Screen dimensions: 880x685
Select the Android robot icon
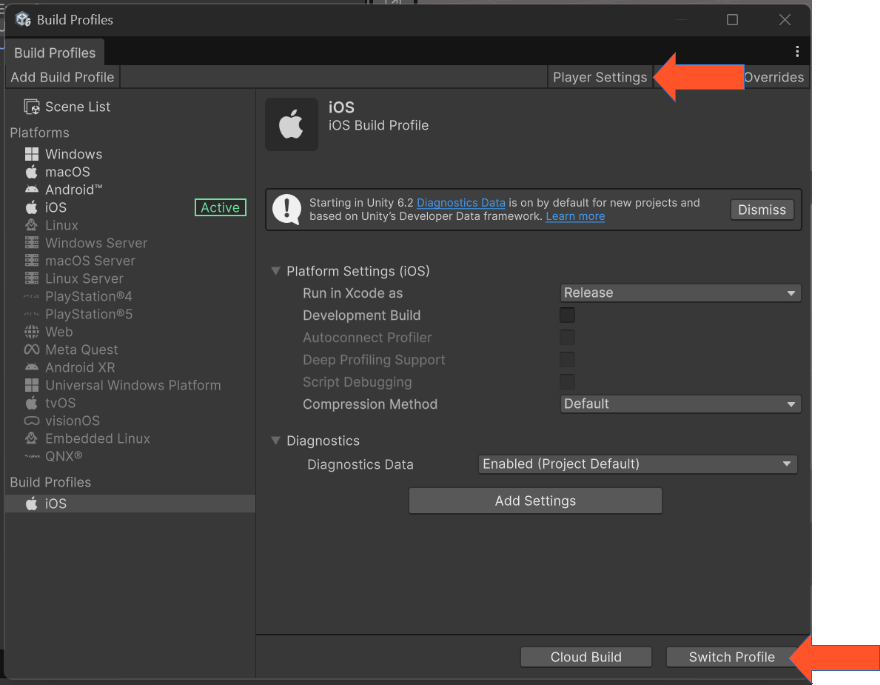[x=31, y=190]
